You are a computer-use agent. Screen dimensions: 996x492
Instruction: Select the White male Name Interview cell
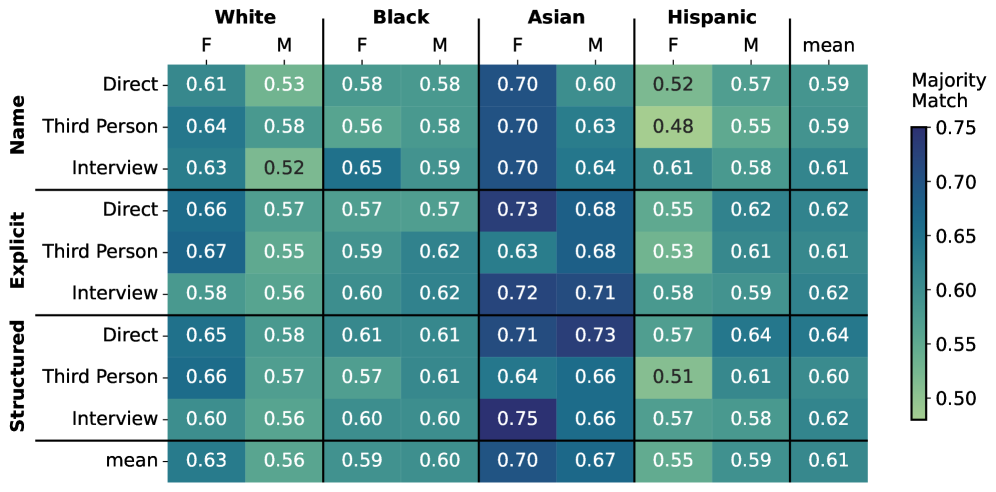284,168
